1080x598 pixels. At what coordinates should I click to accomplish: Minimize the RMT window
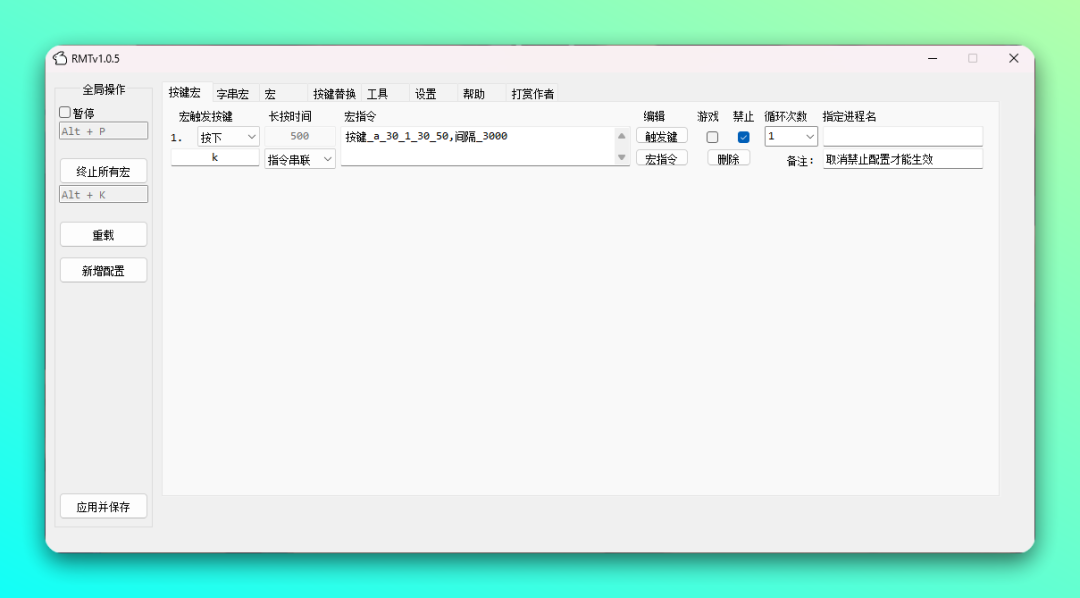pyautogui.click(x=932, y=59)
